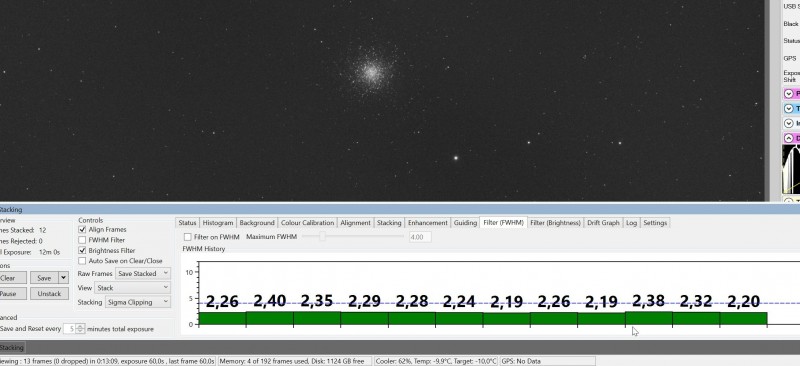Switch to the Log tab
800x366 pixels.
pos(632,223)
